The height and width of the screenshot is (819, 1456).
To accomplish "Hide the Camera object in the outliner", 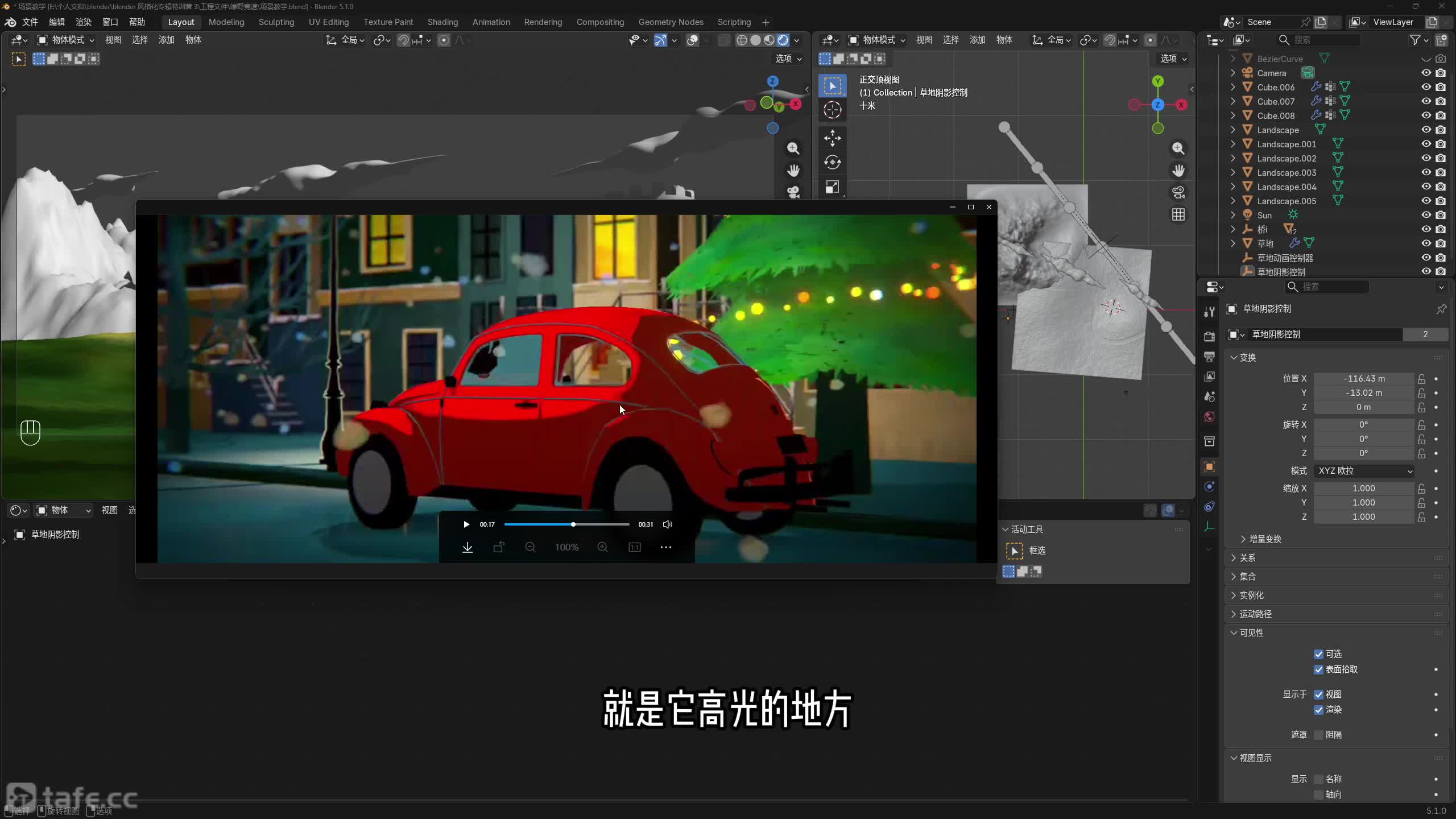I will (x=1426, y=73).
